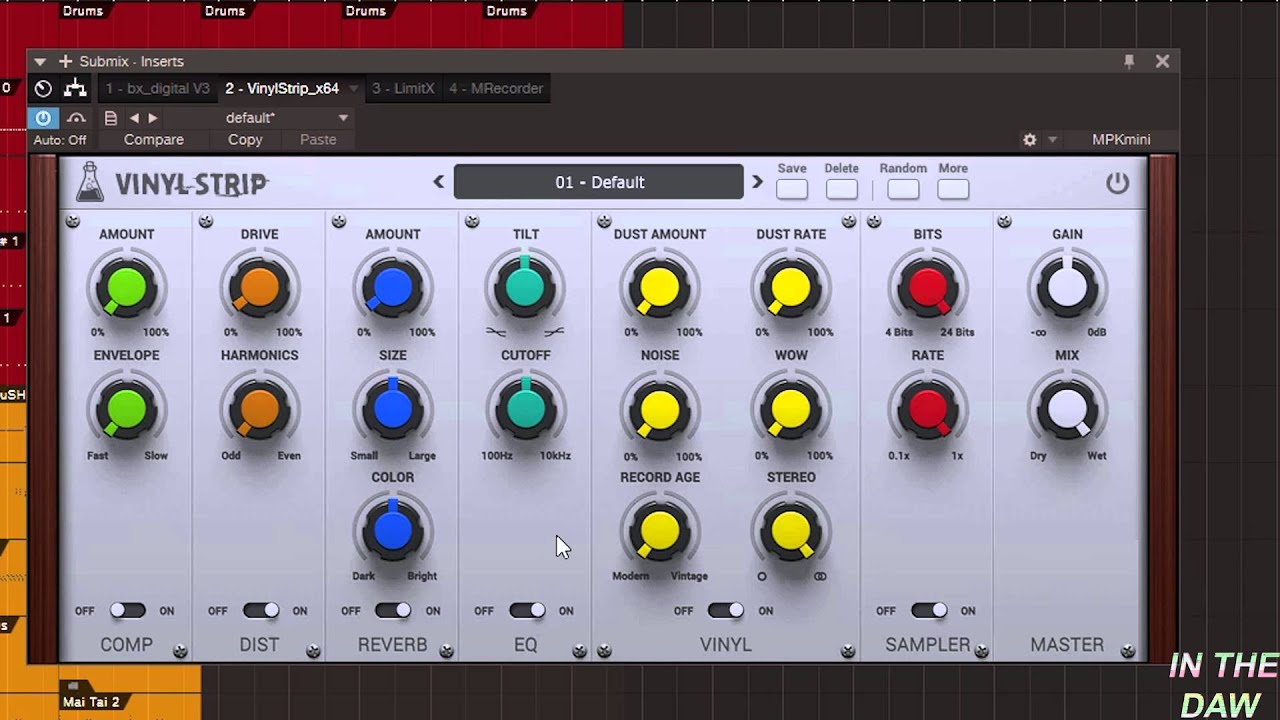Toggle the Vinyl Strip plugin power icon
The width and height of the screenshot is (1280, 720).
coord(1117,183)
